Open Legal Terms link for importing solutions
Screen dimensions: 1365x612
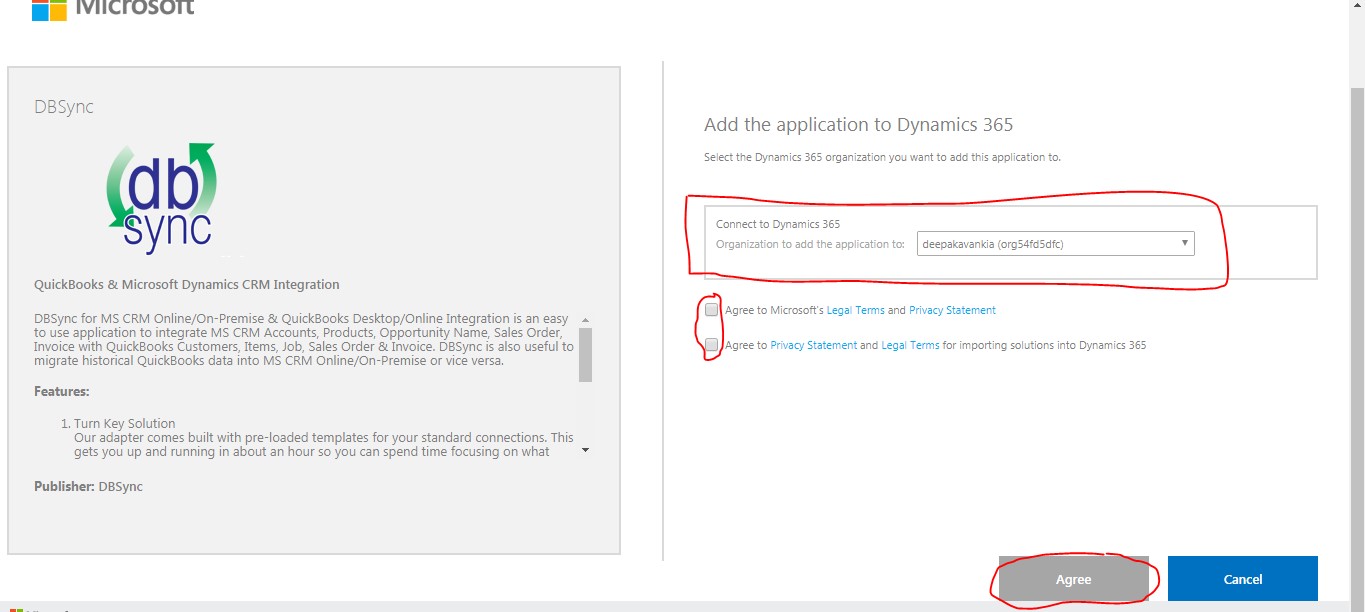pos(910,345)
